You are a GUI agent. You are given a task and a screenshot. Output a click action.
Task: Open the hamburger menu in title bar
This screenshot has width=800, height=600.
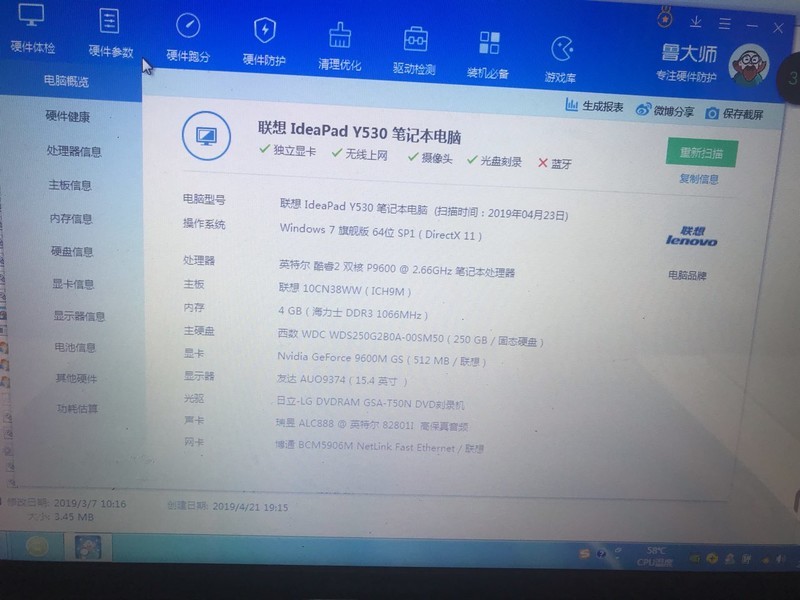coord(724,23)
